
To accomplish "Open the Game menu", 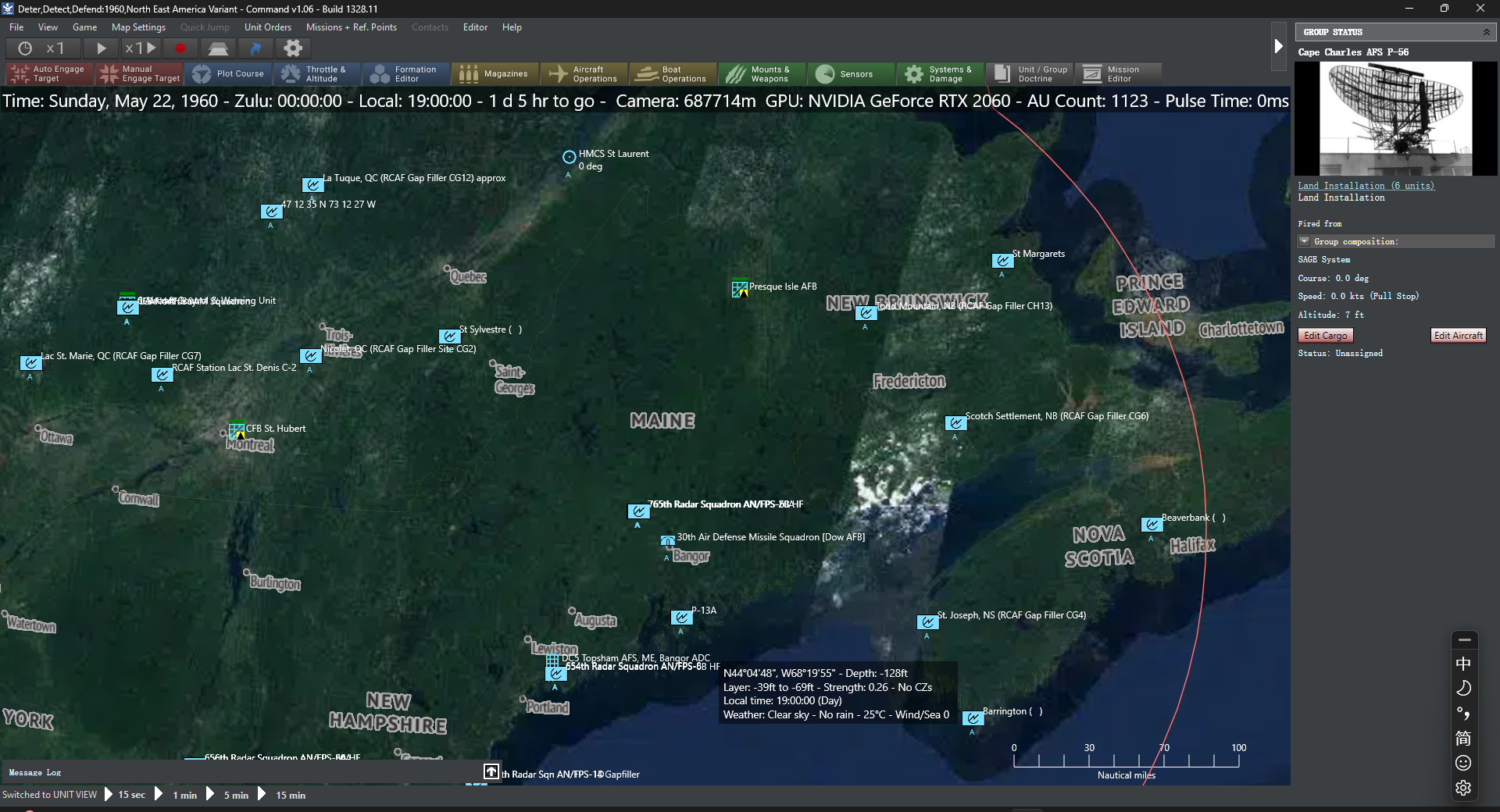I will click(x=84, y=27).
